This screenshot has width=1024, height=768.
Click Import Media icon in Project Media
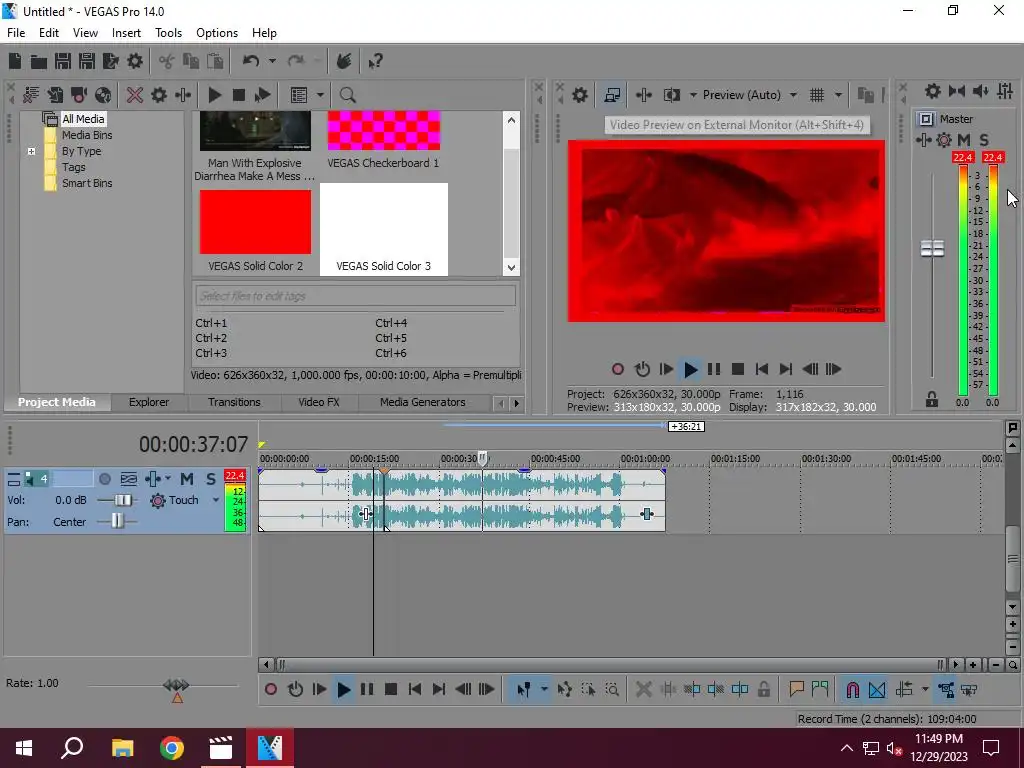point(55,95)
